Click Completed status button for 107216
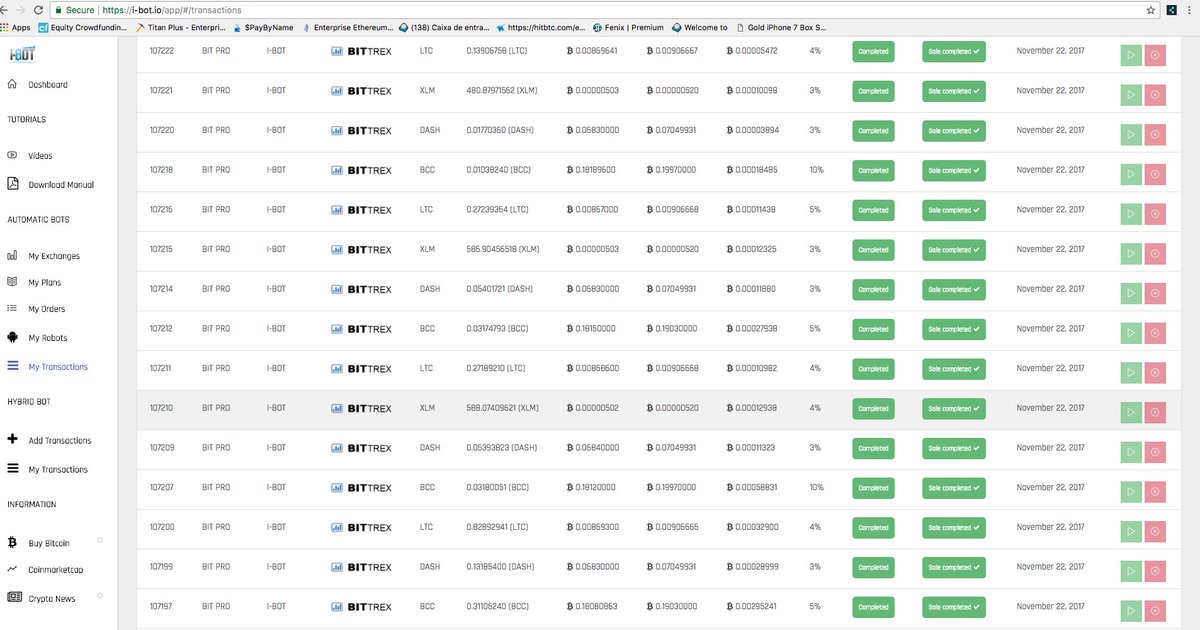This screenshot has height=630, width=1200. pyautogui.click(x=873, y=210)
